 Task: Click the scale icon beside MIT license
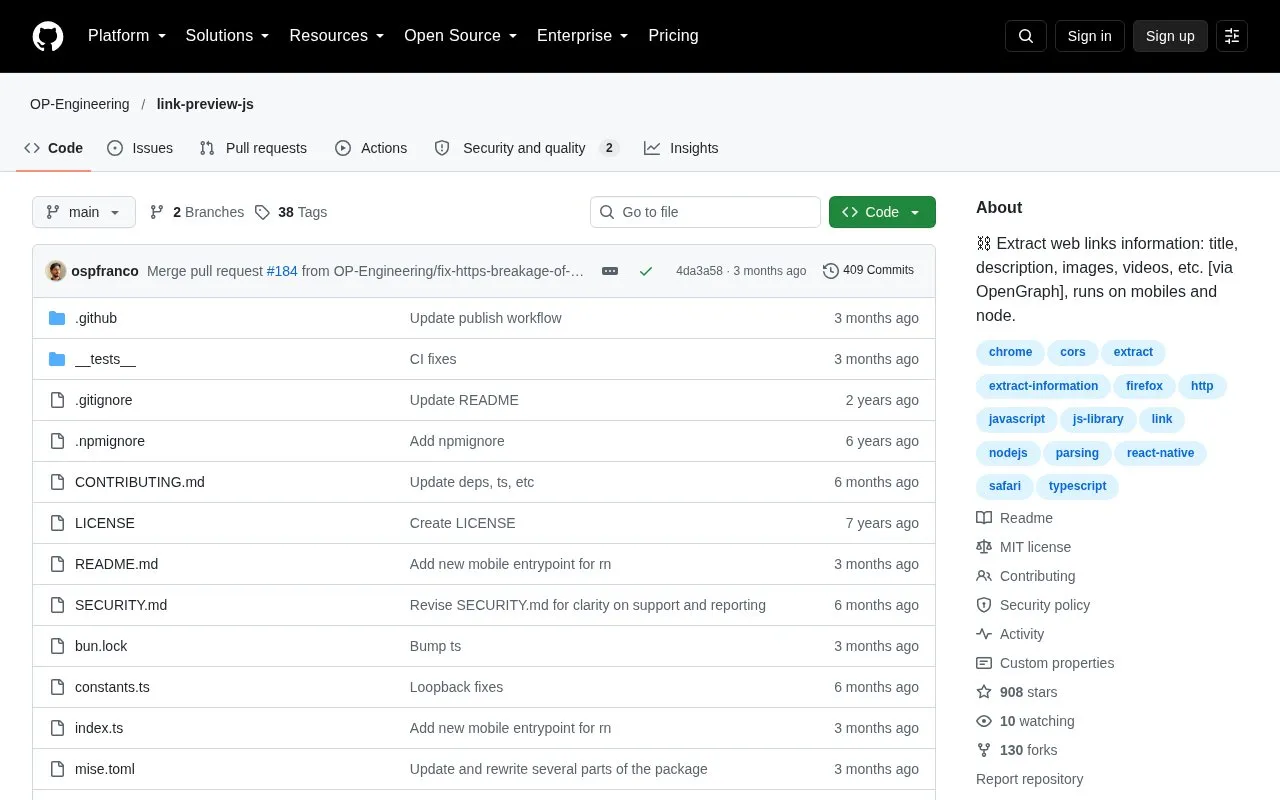coord(984,547)
